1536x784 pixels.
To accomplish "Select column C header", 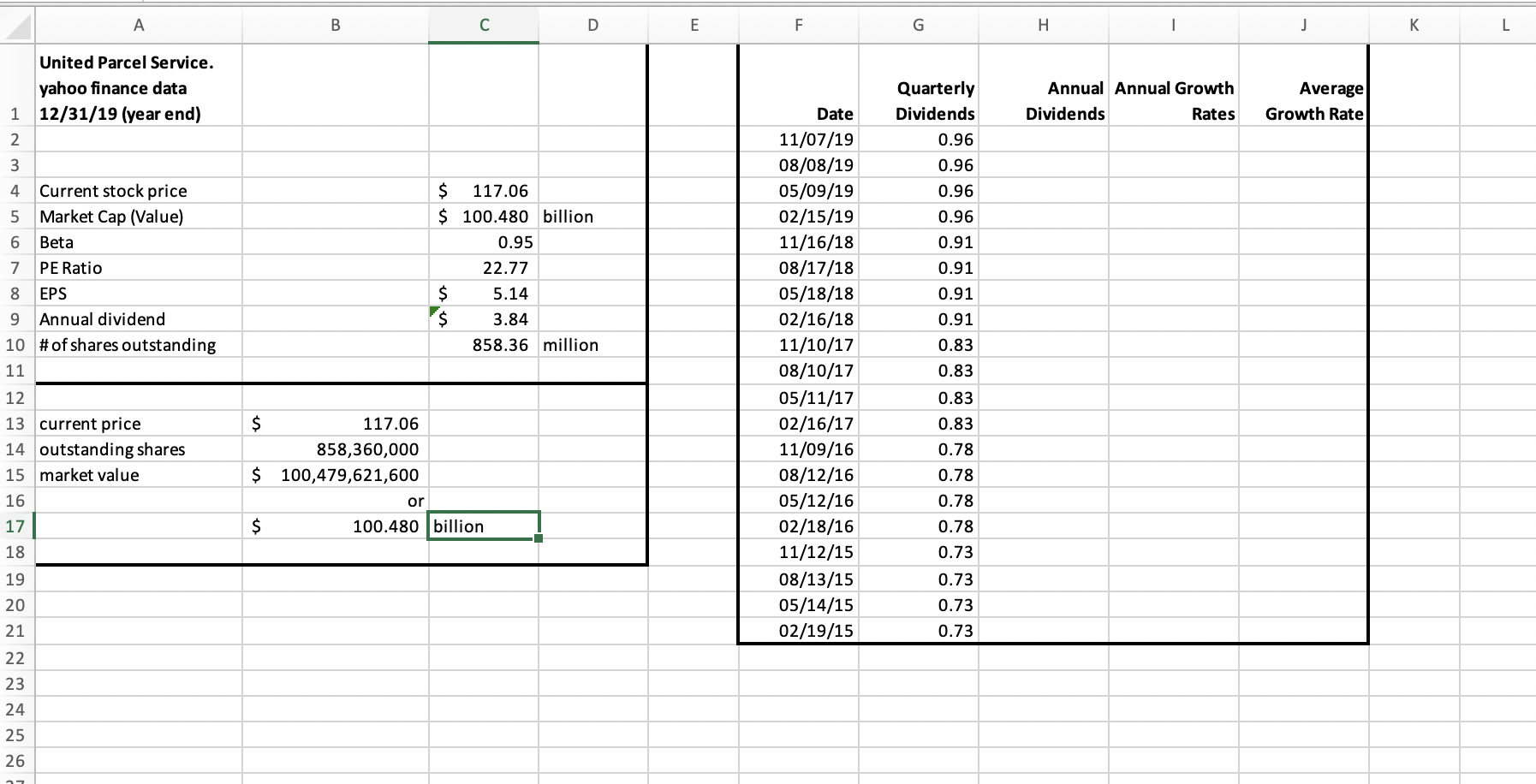I will tap(484, 25).
